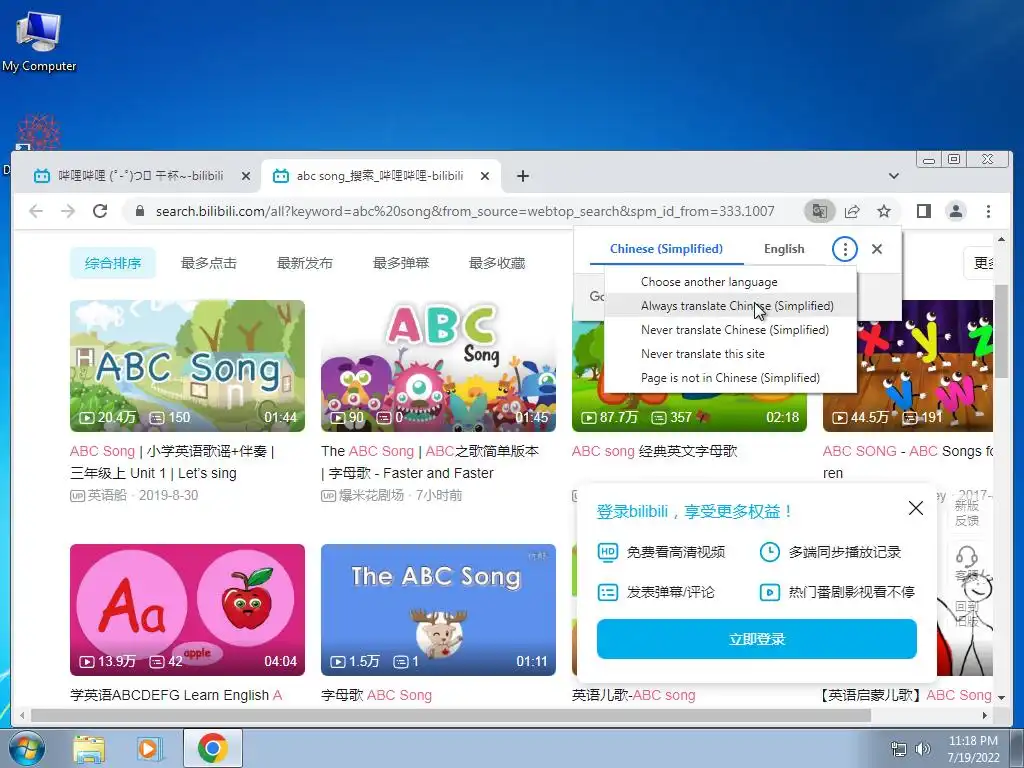Open pink Aa apple video thumbnail
Screen dimensions: 1024x768
(x=187, y=609)
